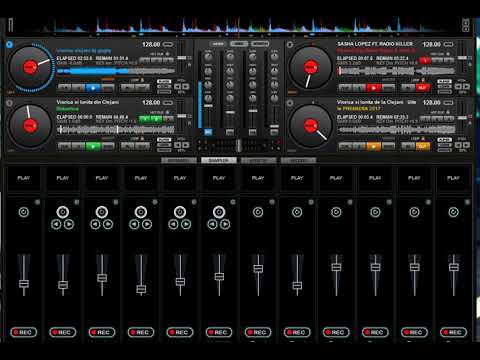Click the volume fader of mixer channel one
This screenshot has height=360, width=480.
pos(208,106)
